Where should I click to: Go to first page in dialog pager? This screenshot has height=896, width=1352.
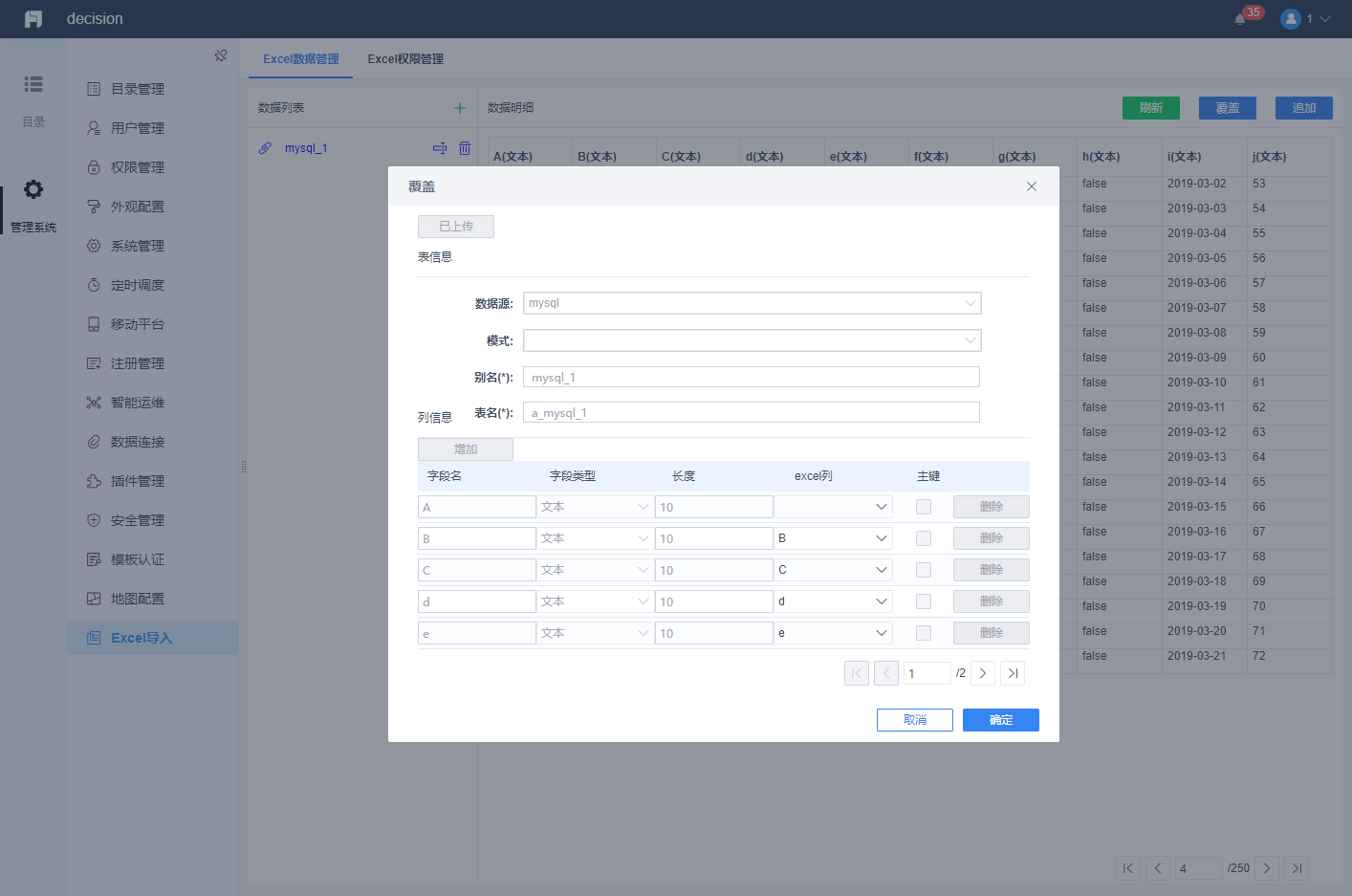click(857, 673)
